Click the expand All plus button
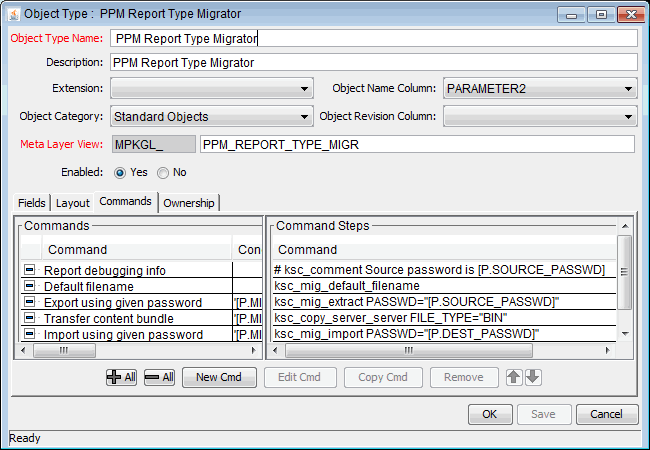The width and height of the screenshot is (650, 450). [121, 377]
